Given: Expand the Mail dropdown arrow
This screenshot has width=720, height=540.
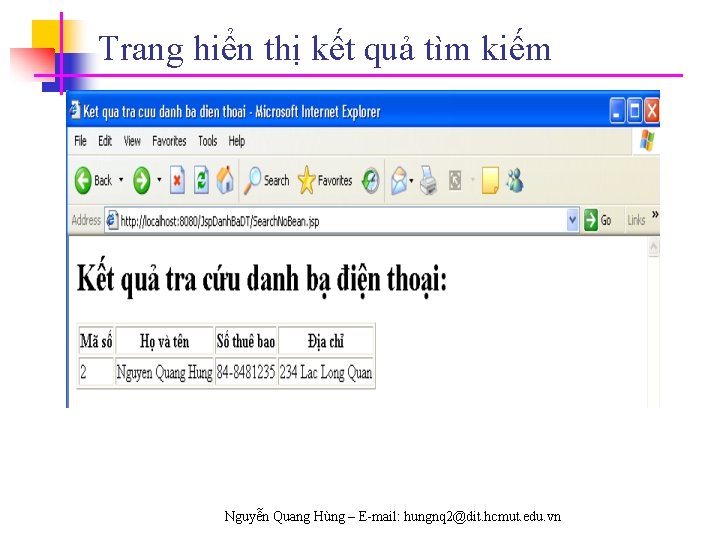Looking at the screenshot, I should point(411,181).
